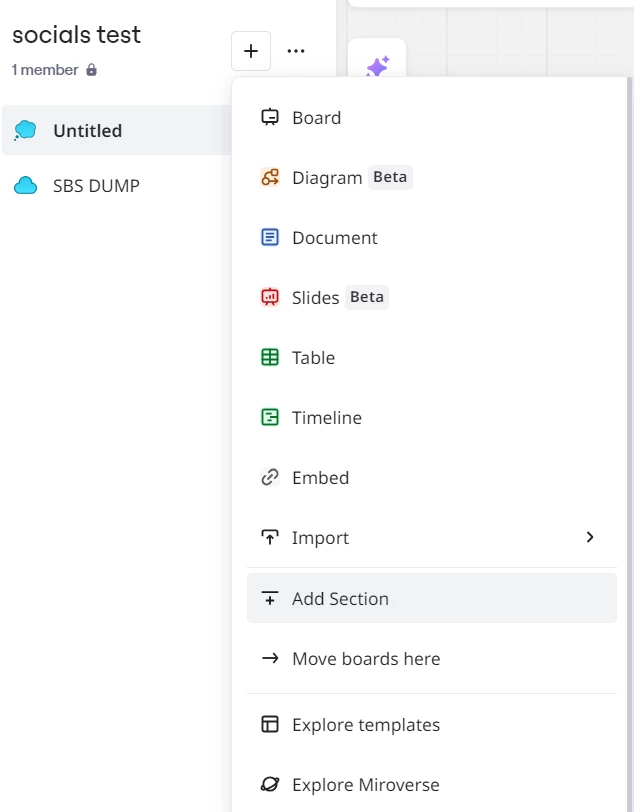Create a new Timeline
This screenshot has height=812, width=634.
(431, 417)
